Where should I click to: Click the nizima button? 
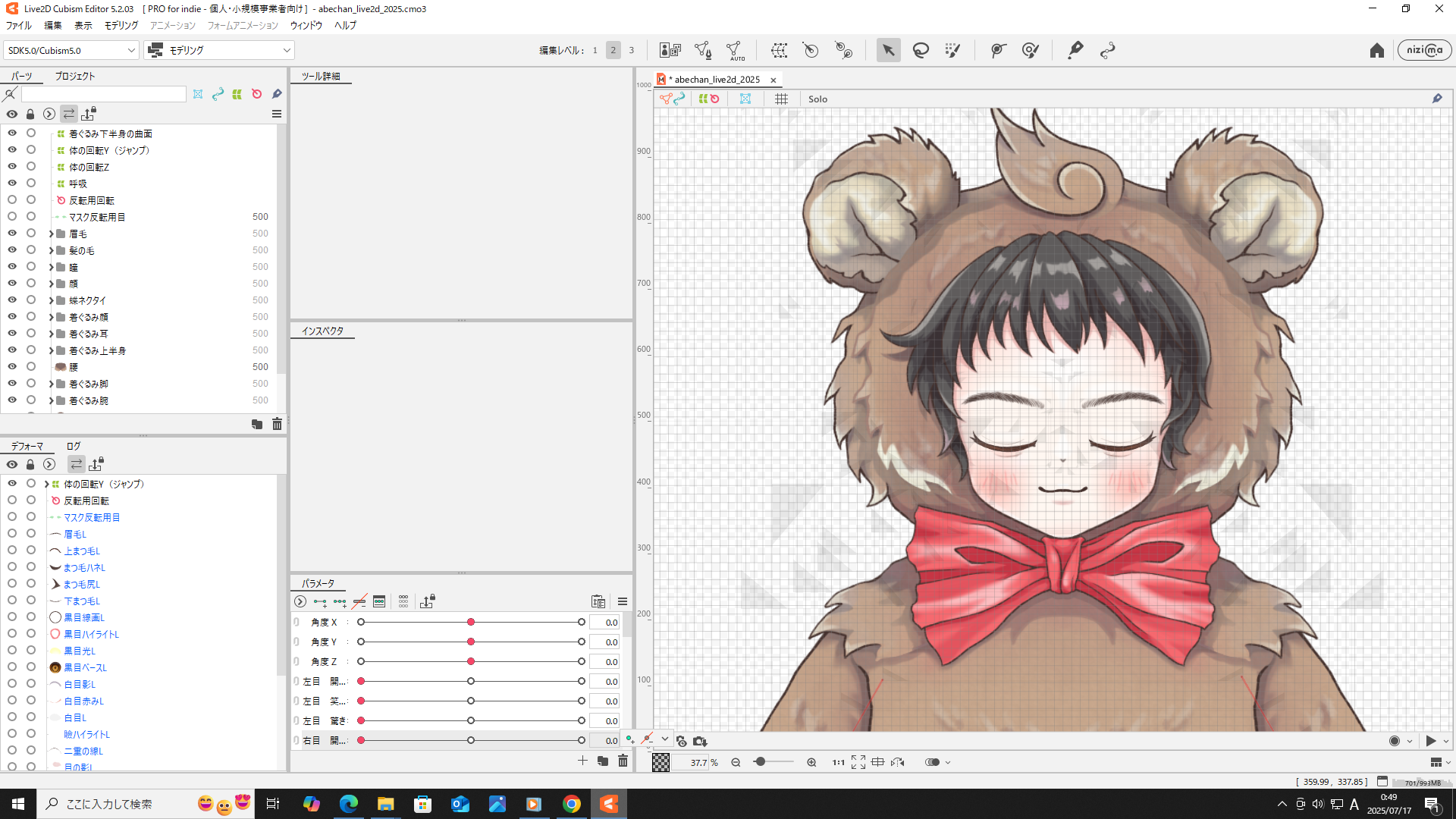pos(1424,51)
